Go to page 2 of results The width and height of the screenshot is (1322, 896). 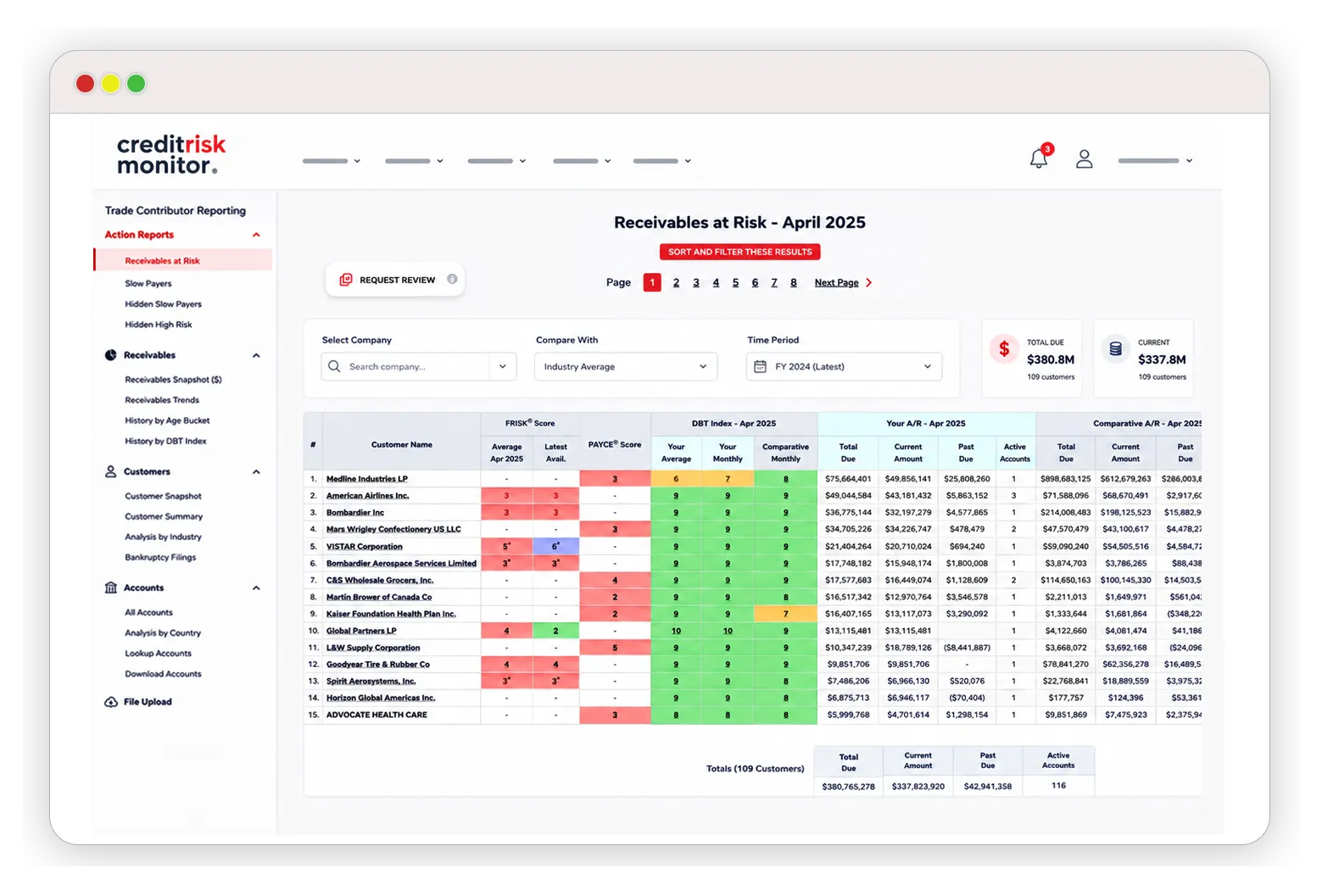pos(676,282)
